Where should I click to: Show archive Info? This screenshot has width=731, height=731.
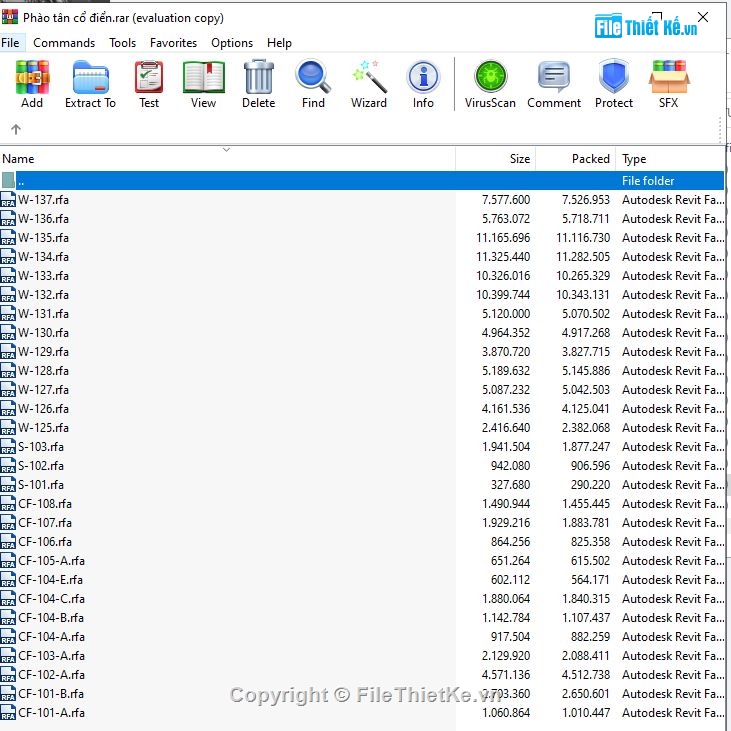click(423, 77)
